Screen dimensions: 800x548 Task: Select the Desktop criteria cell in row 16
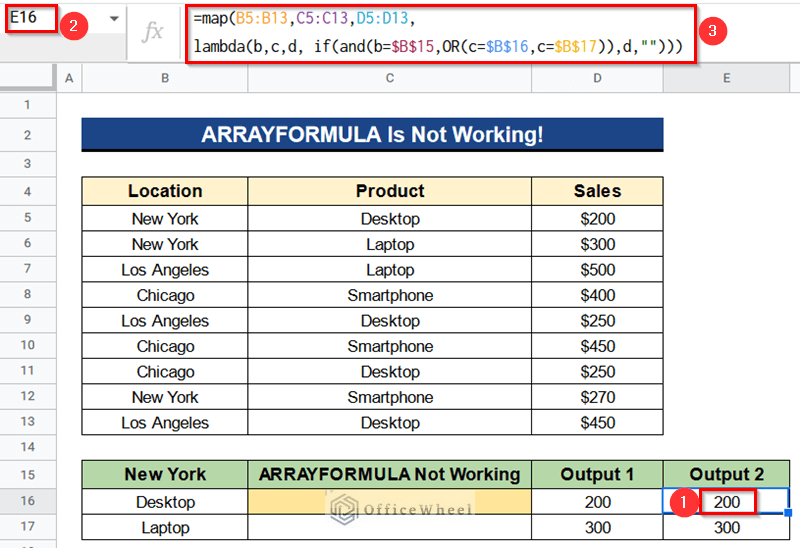coord(165,502)
